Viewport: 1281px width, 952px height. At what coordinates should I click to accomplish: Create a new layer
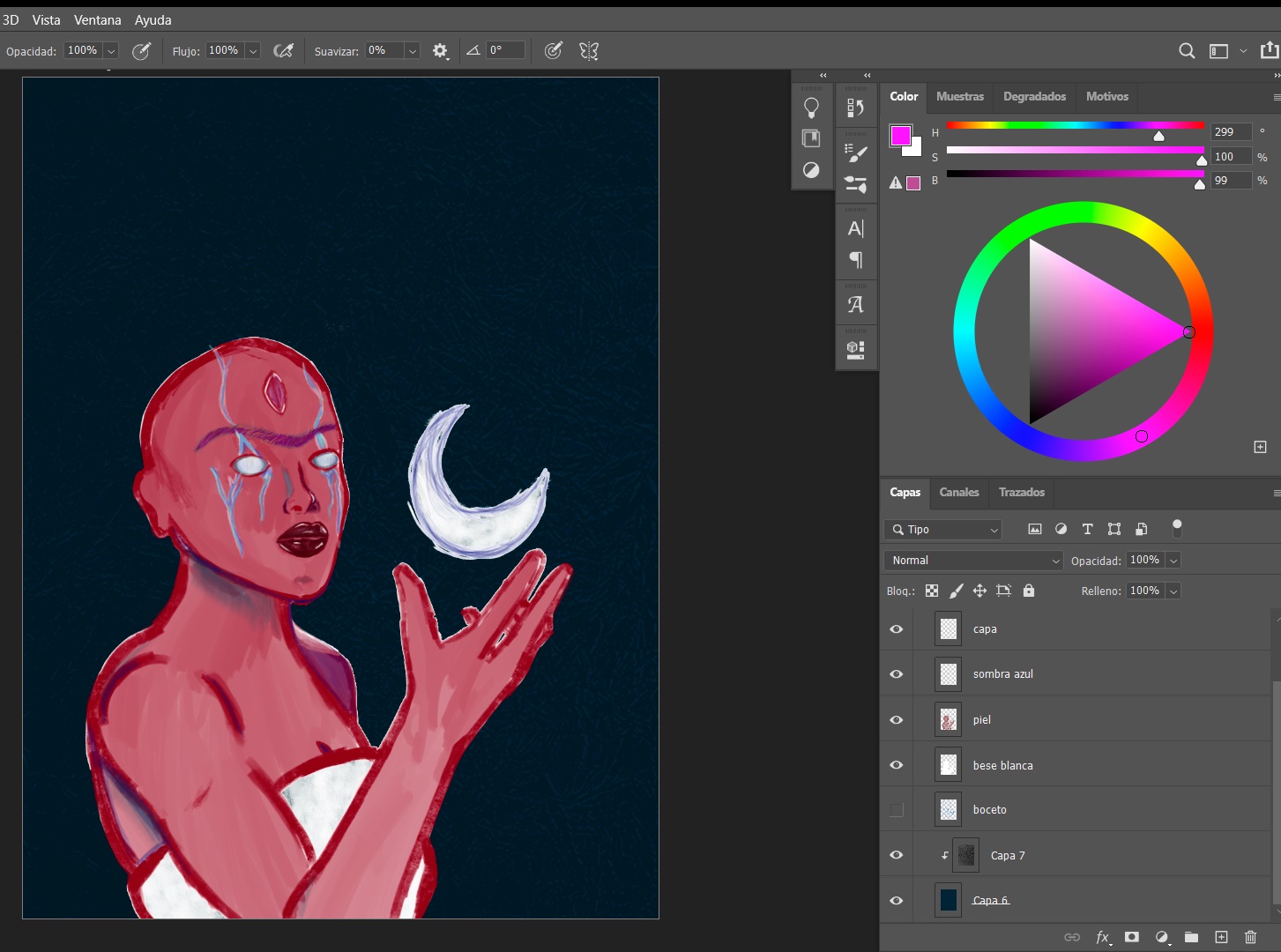click(1221, 937)
